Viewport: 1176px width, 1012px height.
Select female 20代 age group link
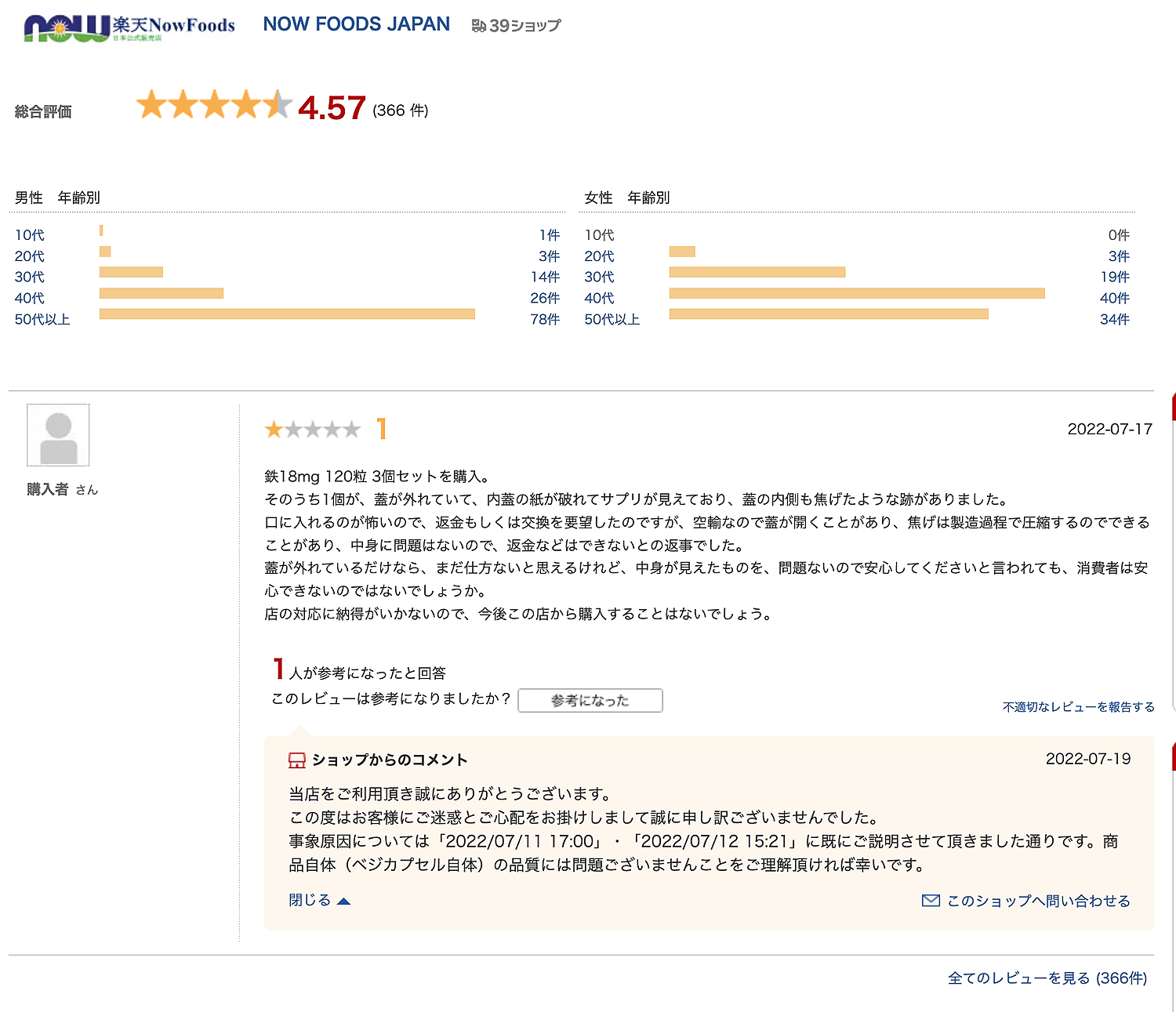coord(599,256)
